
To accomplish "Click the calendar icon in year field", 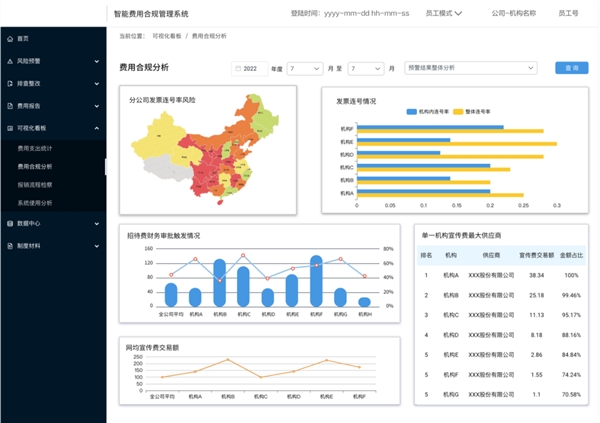I will click(x=237, y=68).
